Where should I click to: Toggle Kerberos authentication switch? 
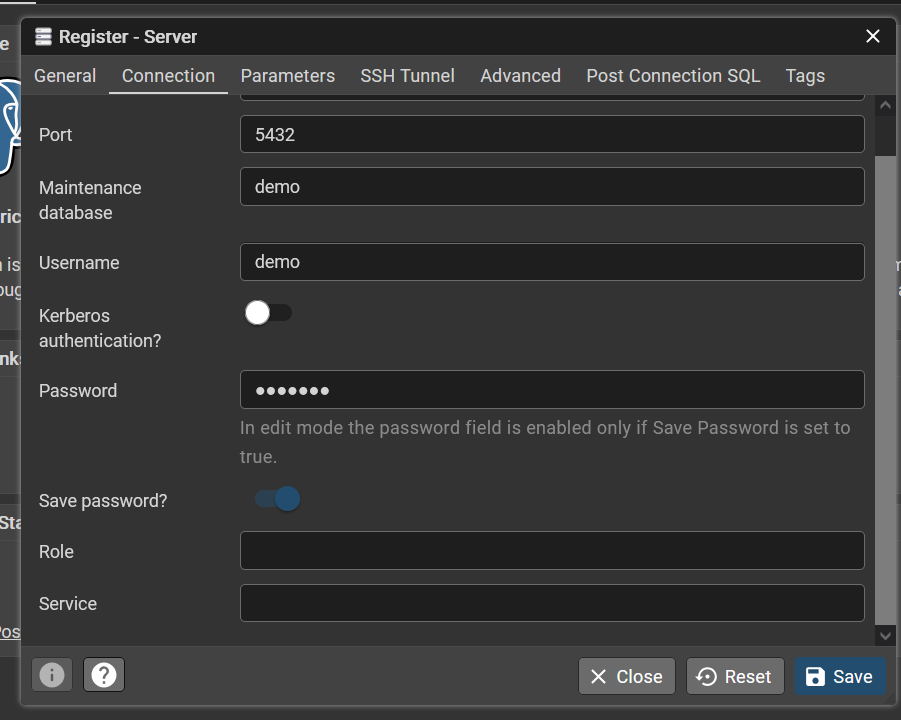(x=267, y=313)
